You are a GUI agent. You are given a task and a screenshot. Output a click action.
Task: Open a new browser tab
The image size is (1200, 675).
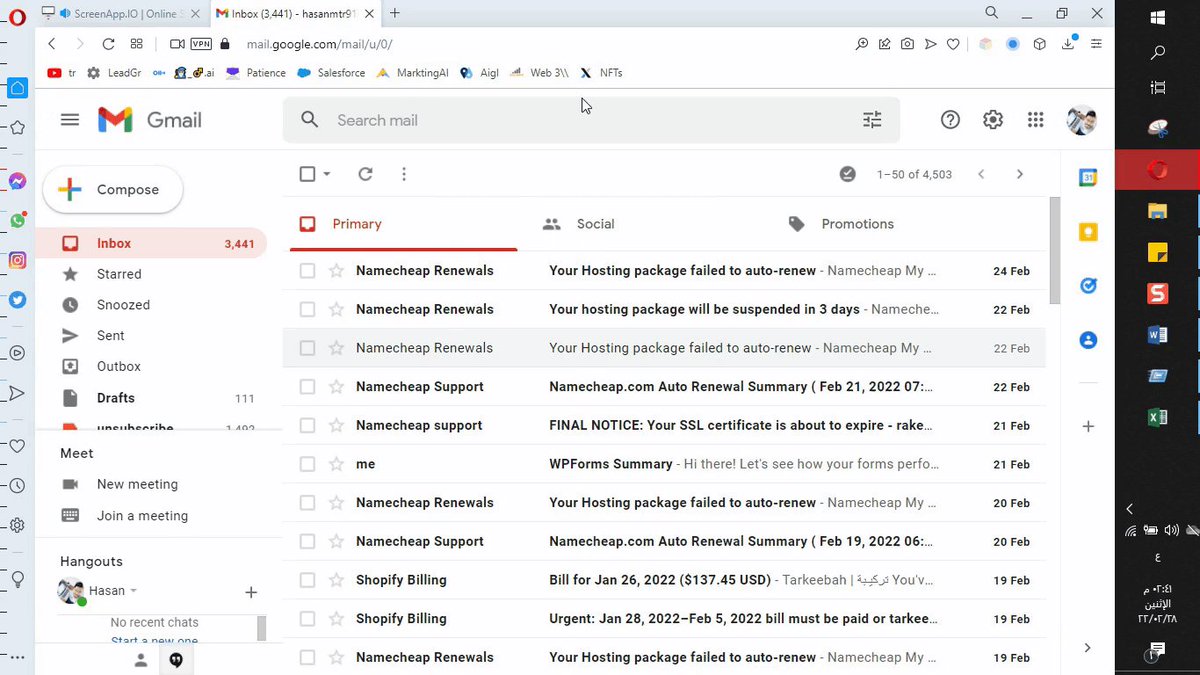(x=395, y=13)
